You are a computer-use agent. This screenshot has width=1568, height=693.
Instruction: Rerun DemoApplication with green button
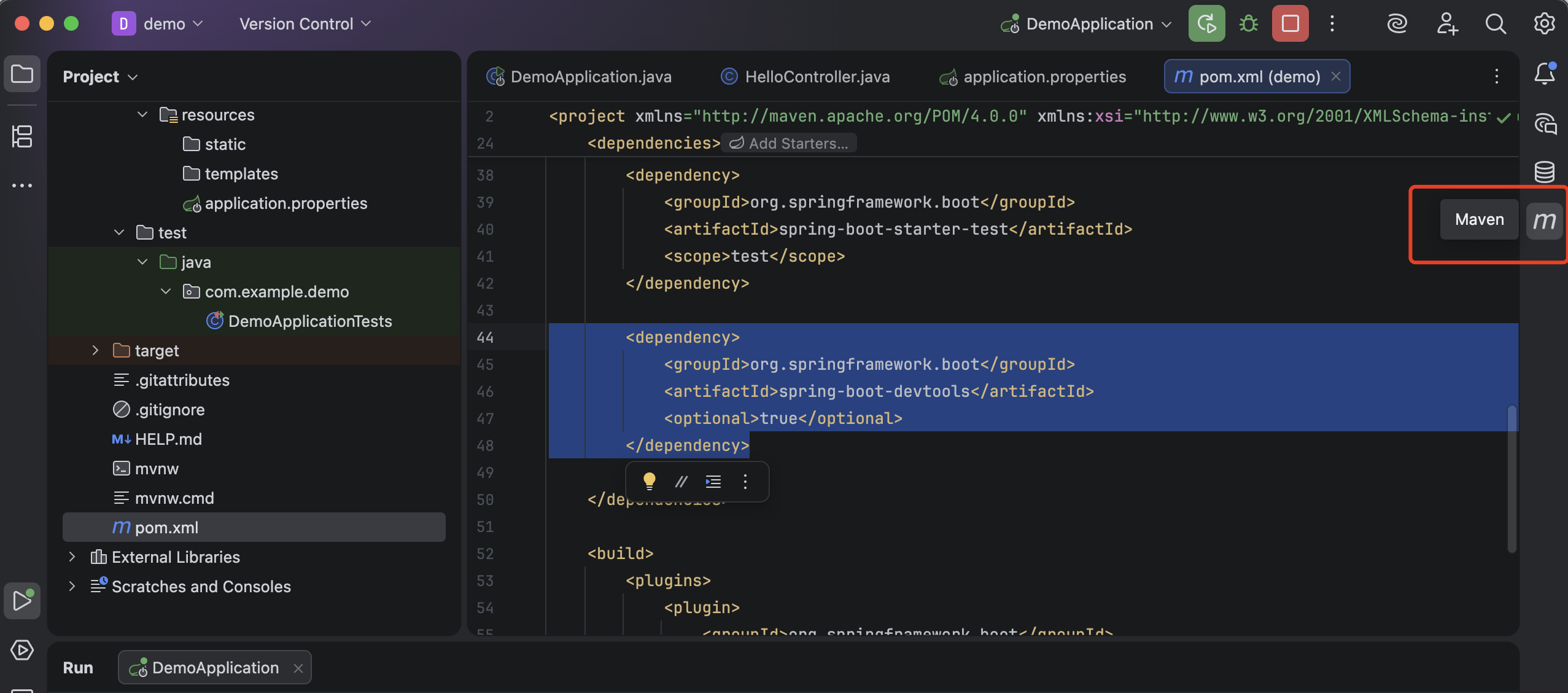(1206, 24)
